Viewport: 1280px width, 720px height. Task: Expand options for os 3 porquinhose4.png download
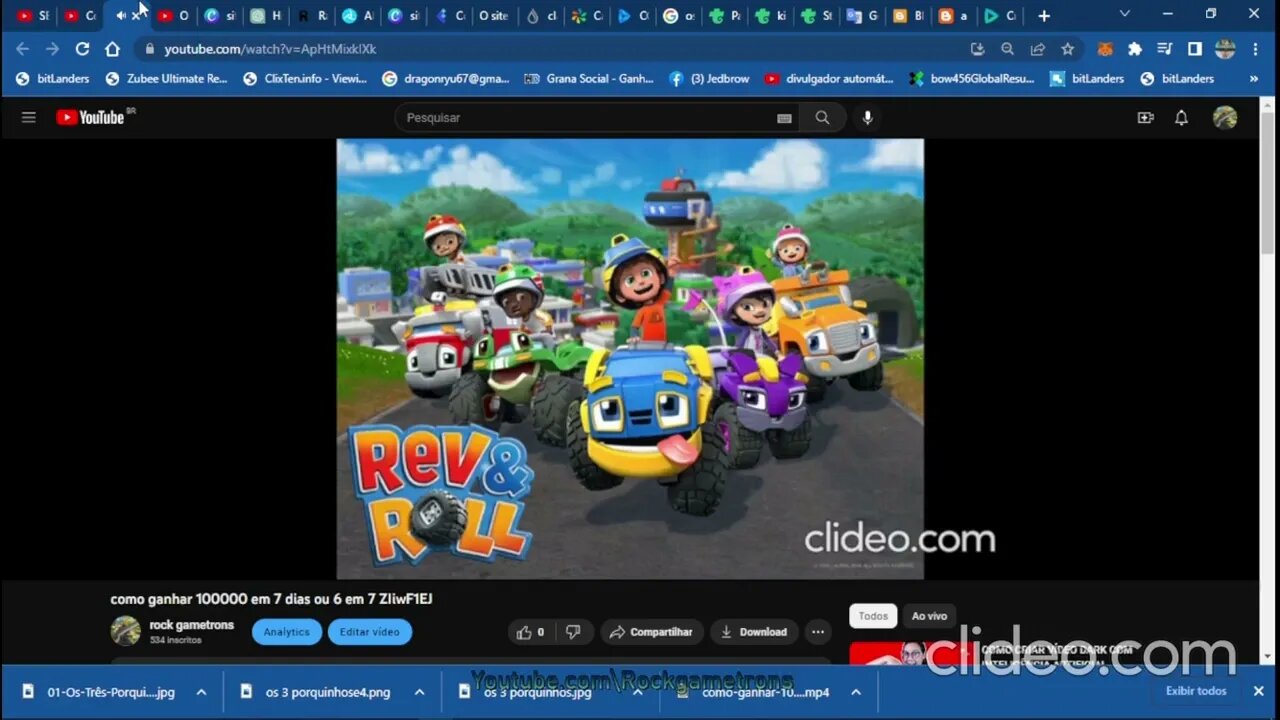click(x=419, y=692)
